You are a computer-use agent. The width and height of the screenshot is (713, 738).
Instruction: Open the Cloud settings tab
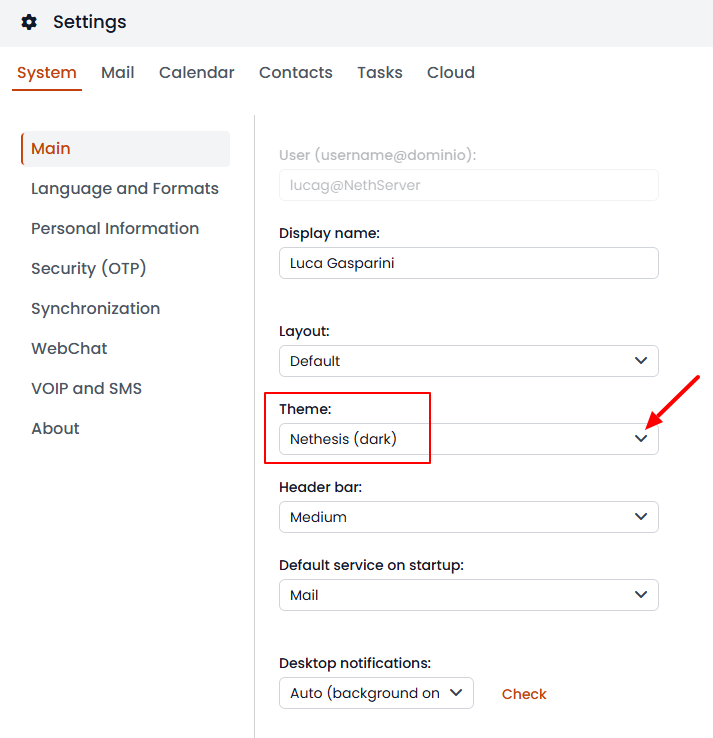451,73
